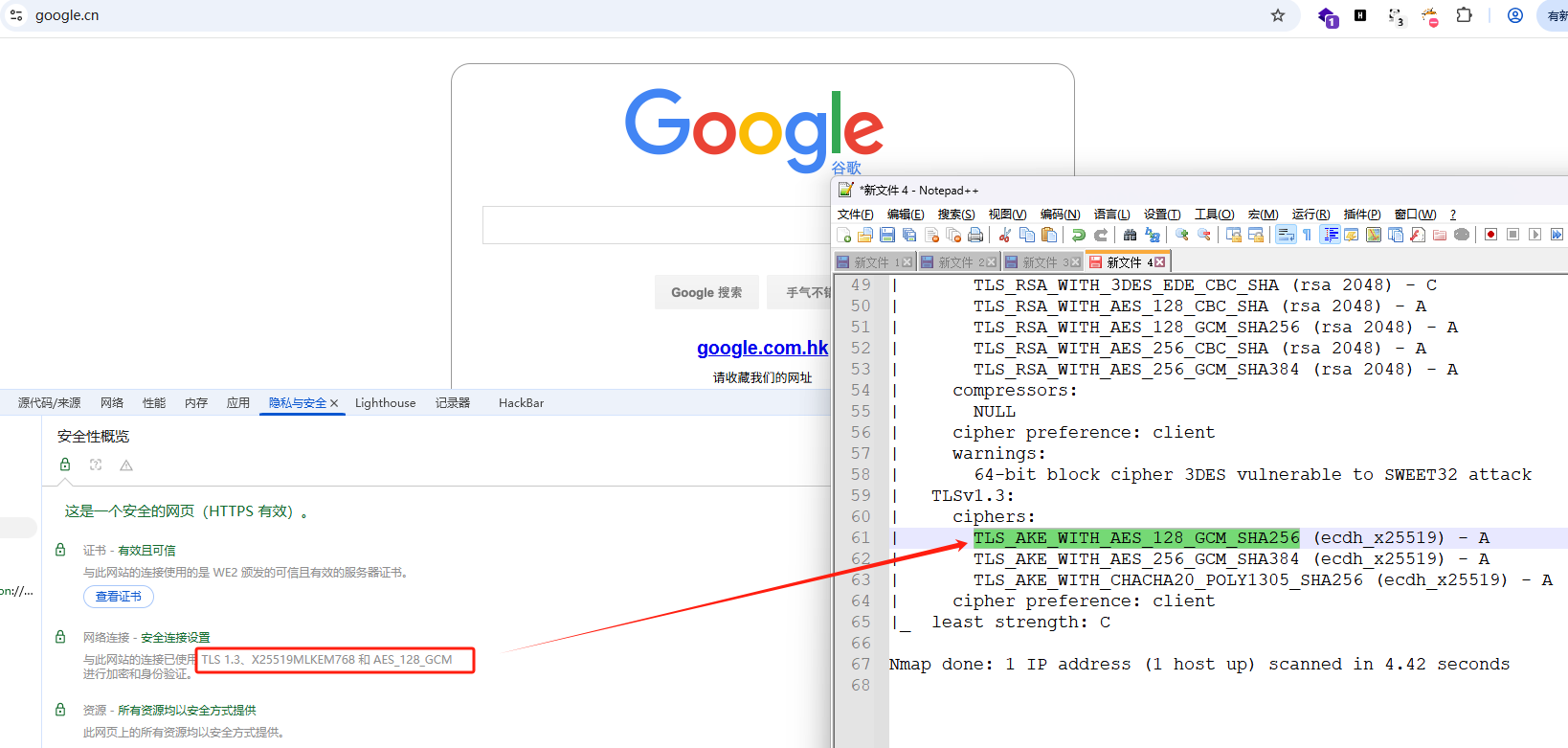
Task: Click the Start Recording macro red dot
Action: pos(1490,235)
